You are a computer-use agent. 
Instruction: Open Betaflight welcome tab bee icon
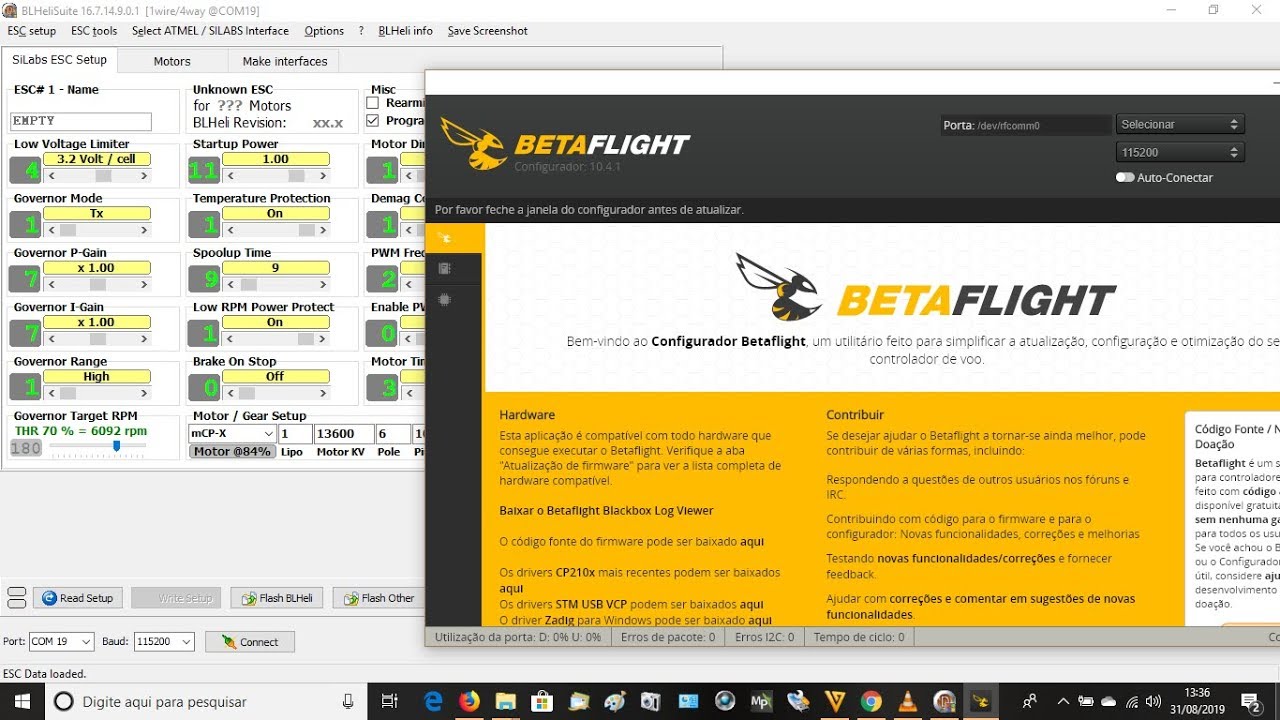coord(445,238)
